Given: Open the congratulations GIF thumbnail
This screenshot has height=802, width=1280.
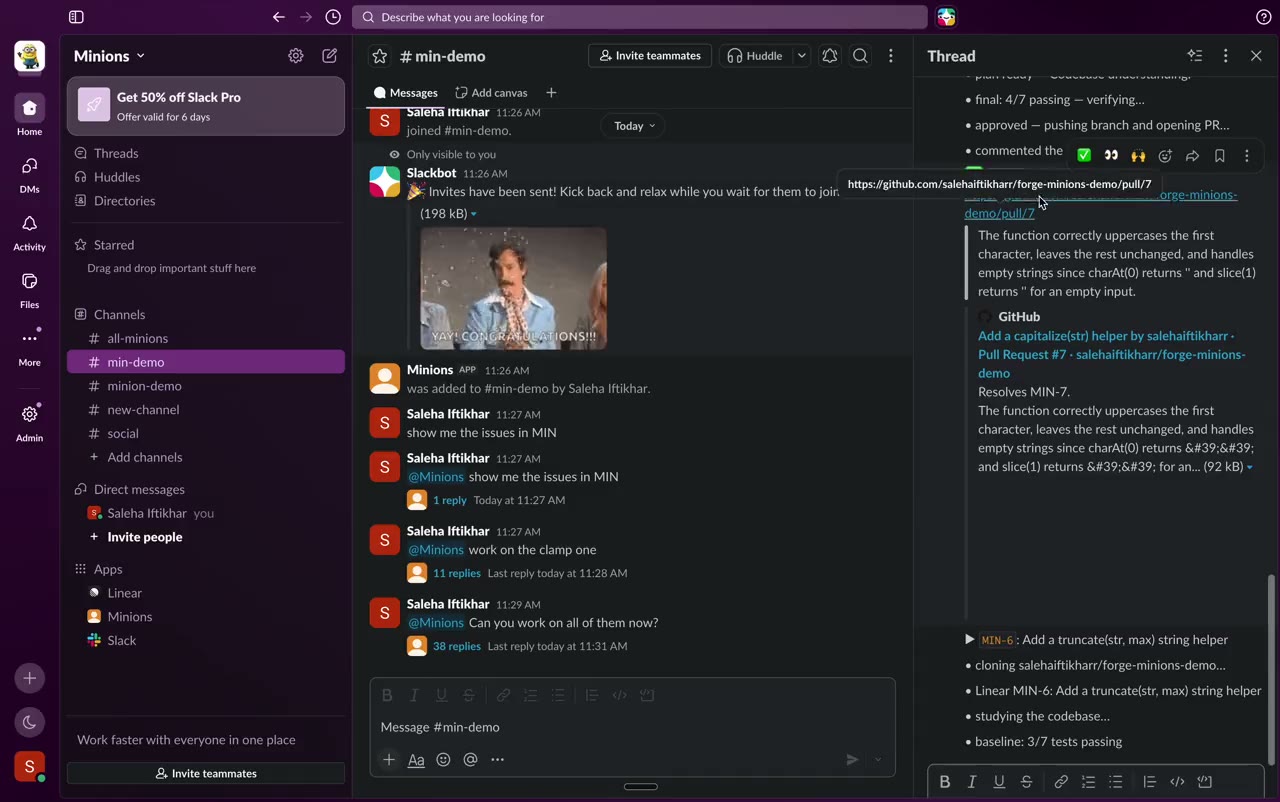Looking at the screenshot, I should click(x=513, y=288).
